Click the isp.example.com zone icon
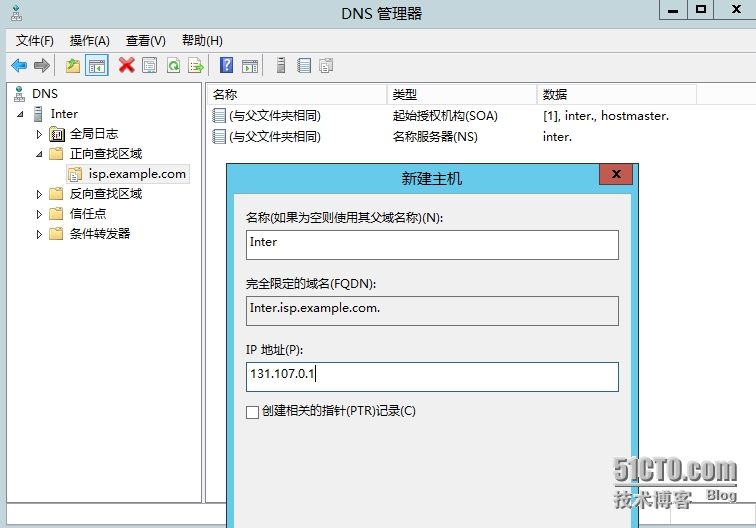756x528 pixels. 75,174
